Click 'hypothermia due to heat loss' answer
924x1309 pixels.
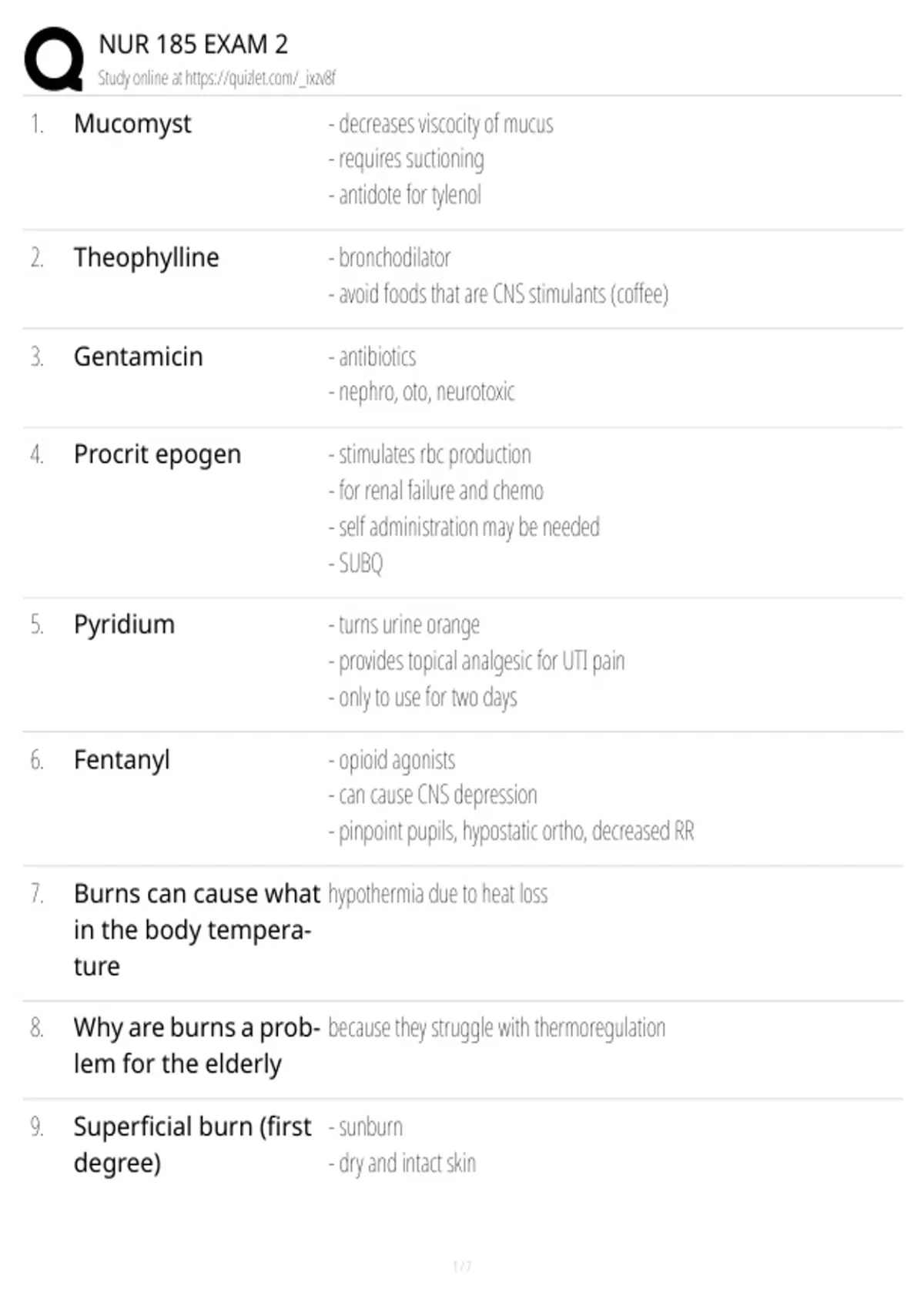pos(438,894)
